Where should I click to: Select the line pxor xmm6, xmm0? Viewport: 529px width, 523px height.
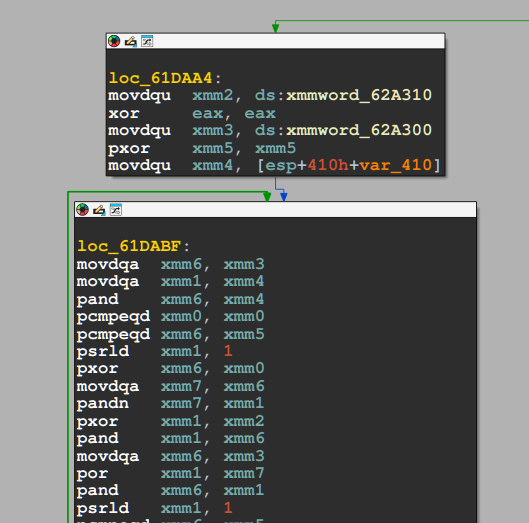click(x=170, y=368)
